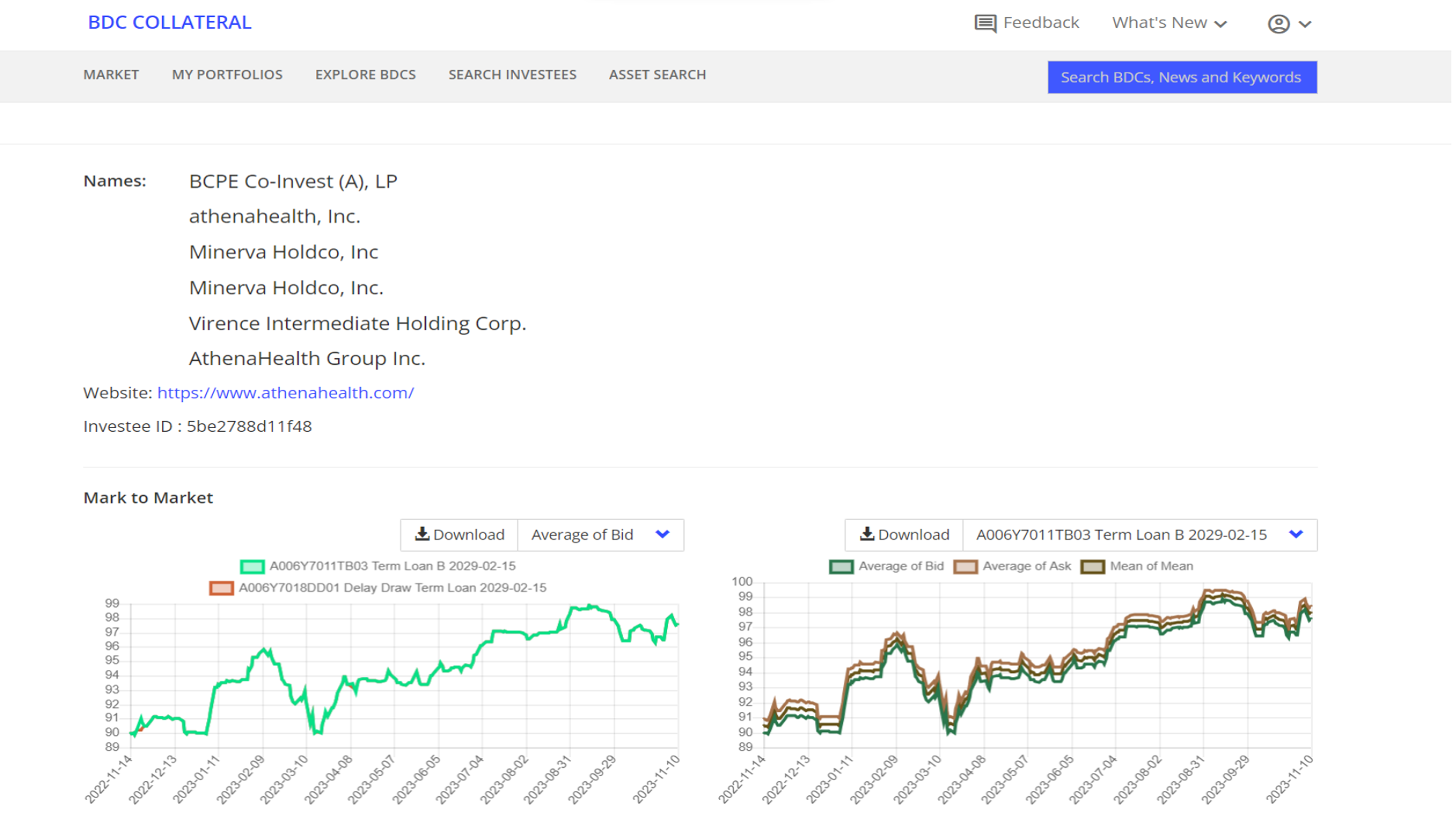Image resolution: width=1456 pixels, height=831 pixels.
Task: Click download icon in right chart's Download button
Action: point(867,534)
